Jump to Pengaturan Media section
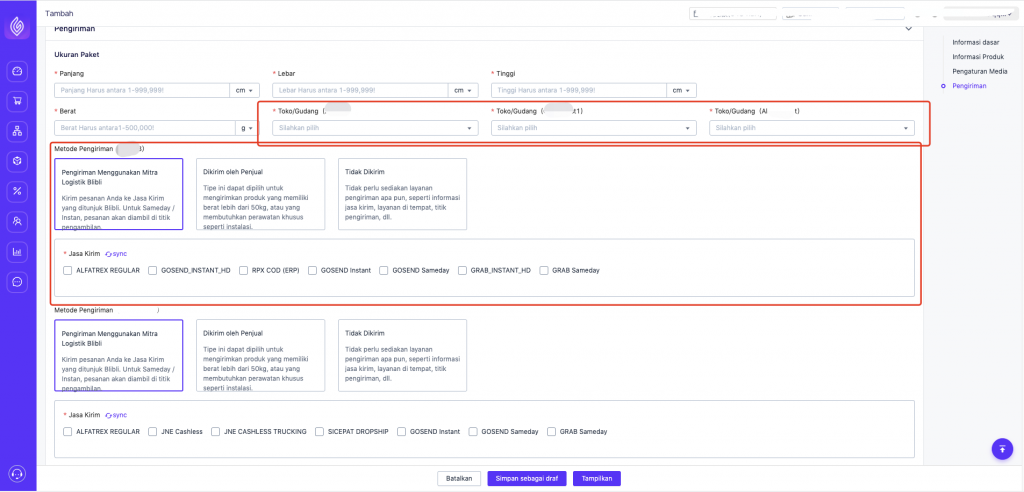Image resolution: width=1024 pixels, height=492 pixels. click(980, 71)
